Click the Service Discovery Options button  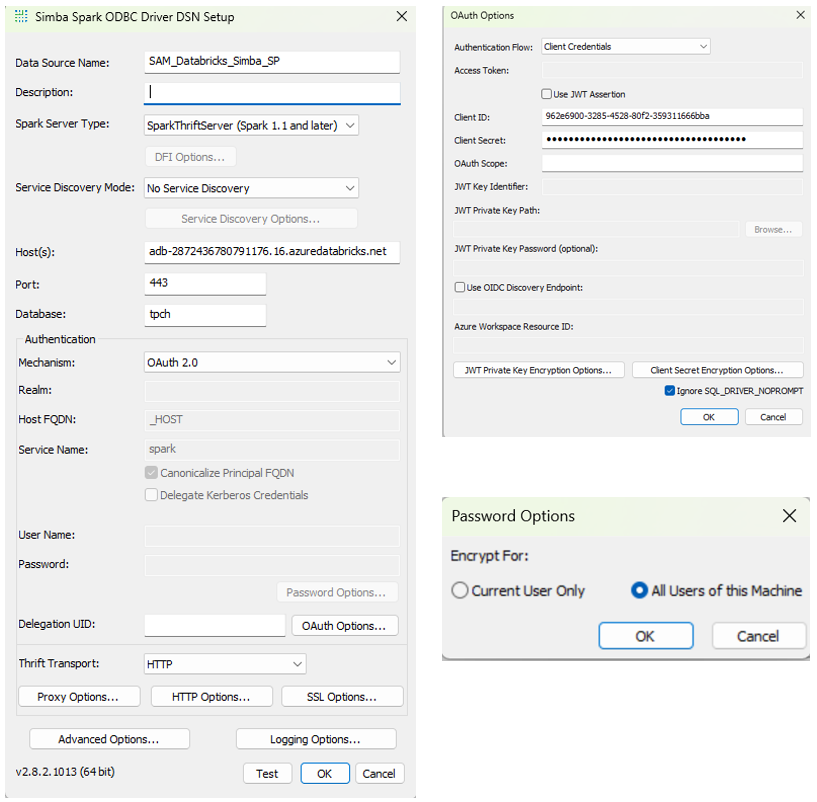pos(251,219)
